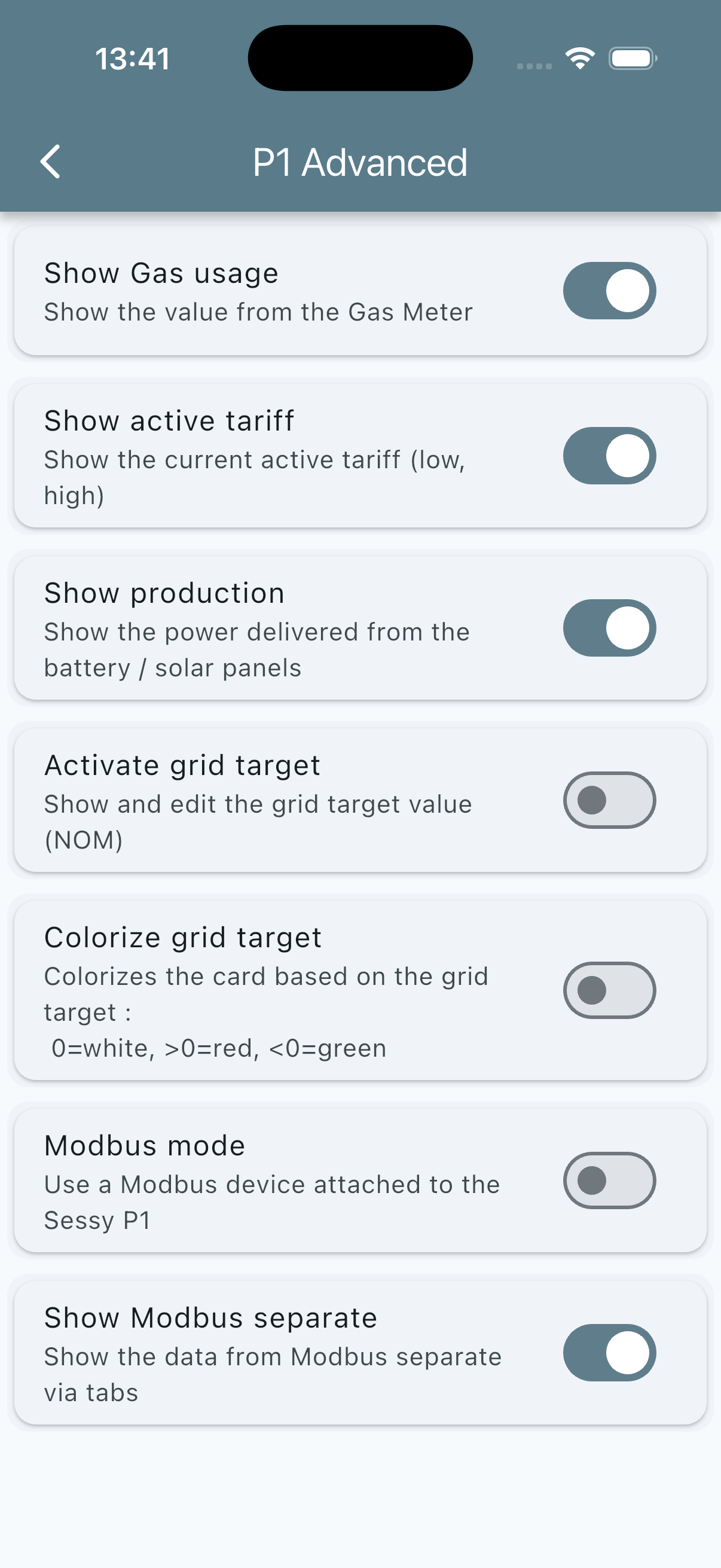Tap the 13:41 clock in status bar
This screenshot has width=721, height=1568.
132,59
